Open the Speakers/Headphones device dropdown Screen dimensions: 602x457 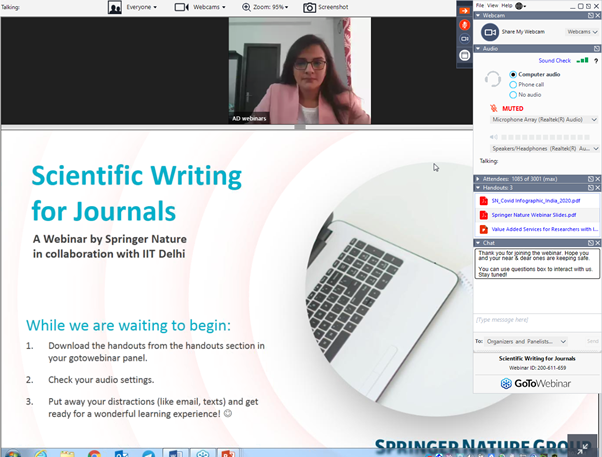pos(544,149)
